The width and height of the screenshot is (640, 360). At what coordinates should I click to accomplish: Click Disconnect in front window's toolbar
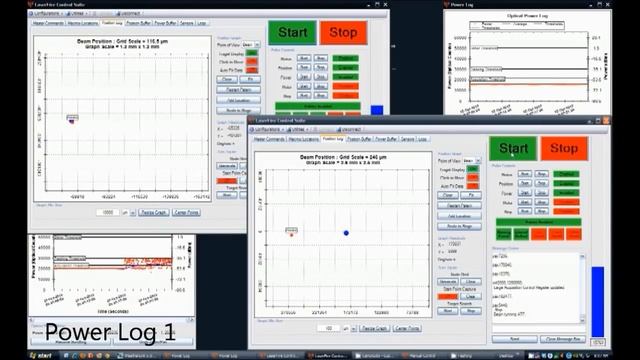click(x=349, y=129)
